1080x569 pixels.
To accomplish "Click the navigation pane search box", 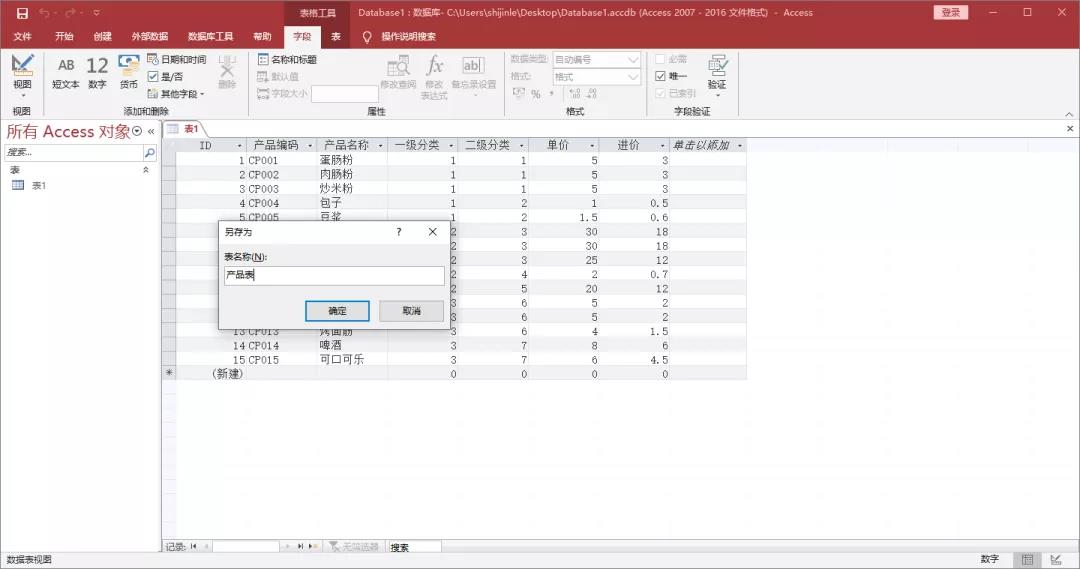I will [x=74, y=152].
